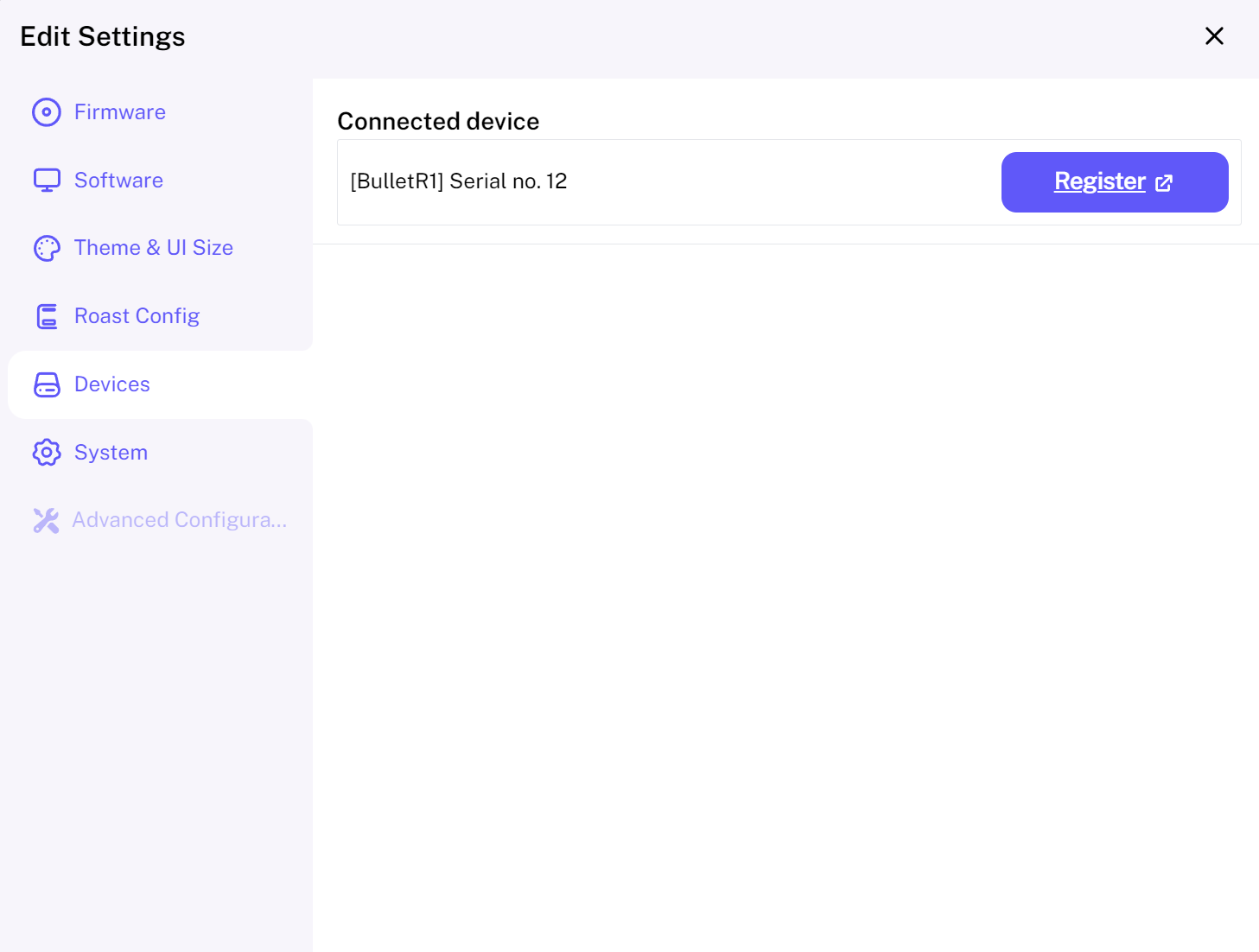The height and width of the screenshot is (952, 1259).
Task: Click the Advanced Configuration wrench icon
Action: coord(47,520)
